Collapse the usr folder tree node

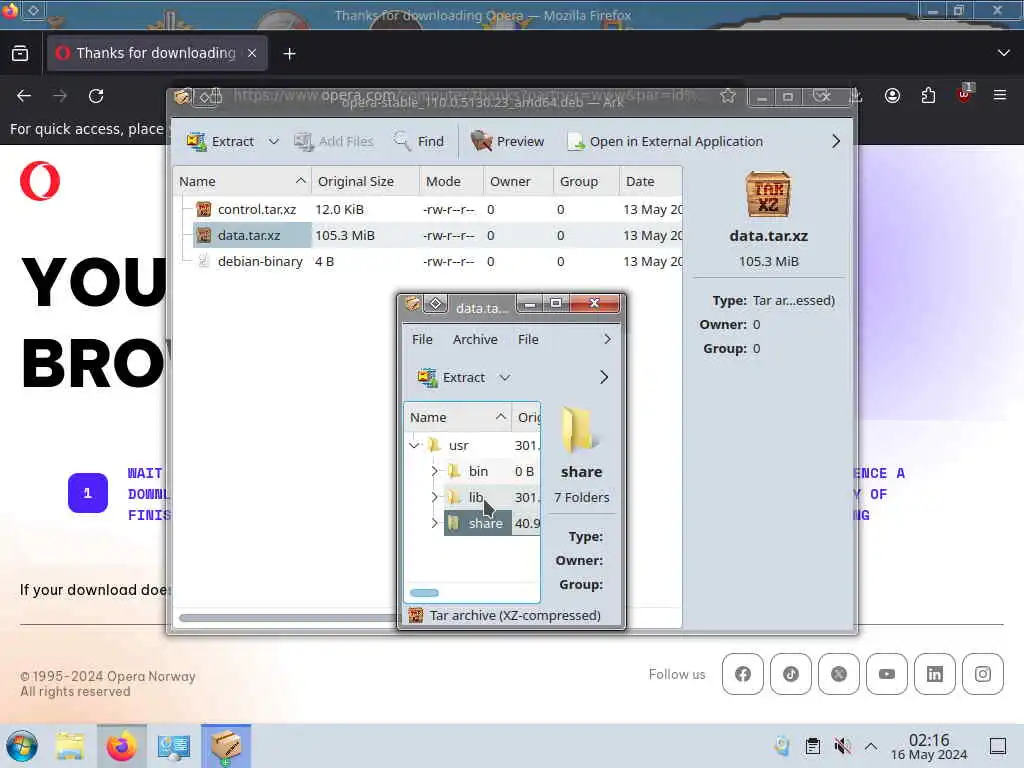click(x=415, y=445)
